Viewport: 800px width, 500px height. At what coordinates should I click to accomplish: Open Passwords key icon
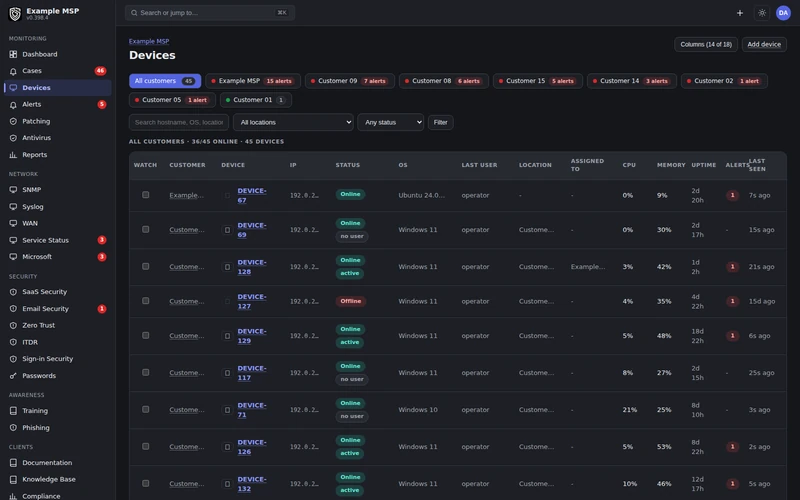[x=13, y=376]
